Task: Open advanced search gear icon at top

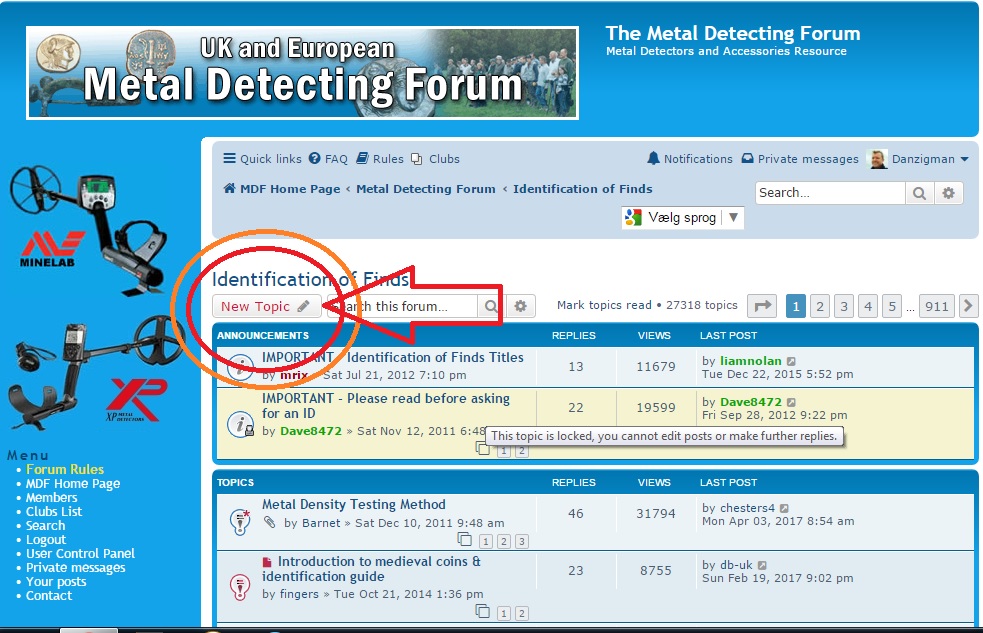Action: tap(949, 193)
